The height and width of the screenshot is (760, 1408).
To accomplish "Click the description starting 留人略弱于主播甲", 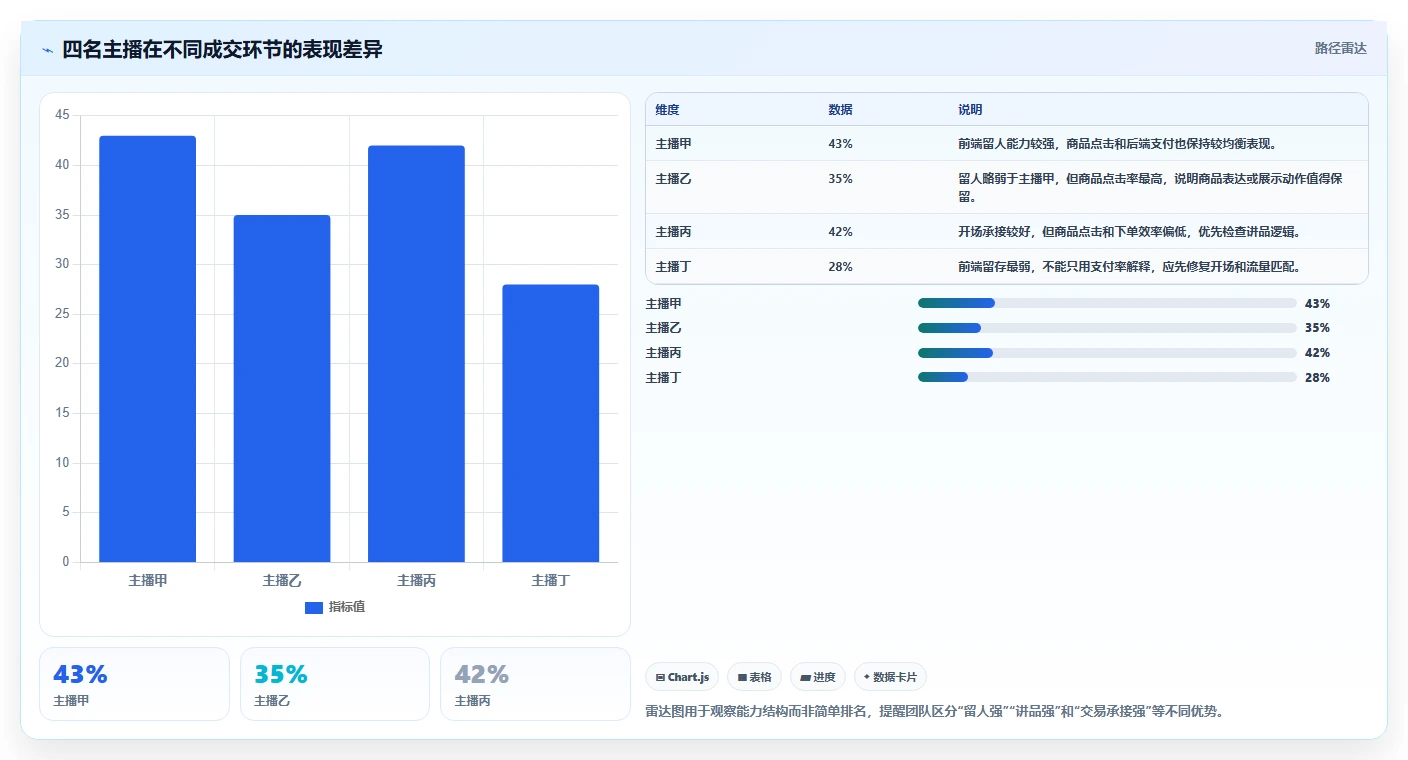I will click(x=1150, y=188).
